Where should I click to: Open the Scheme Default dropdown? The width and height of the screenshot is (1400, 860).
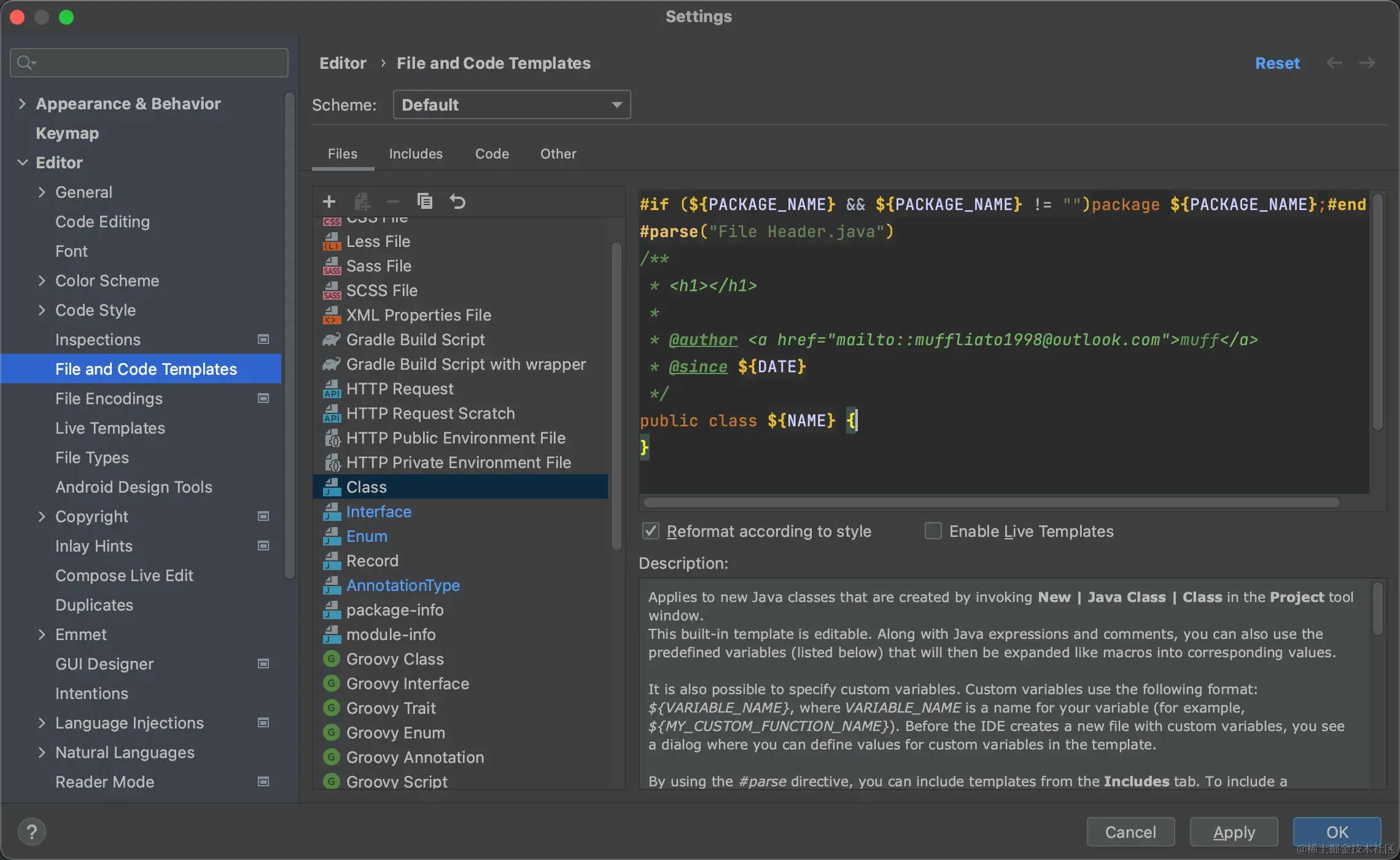click(x=511, y=105)
